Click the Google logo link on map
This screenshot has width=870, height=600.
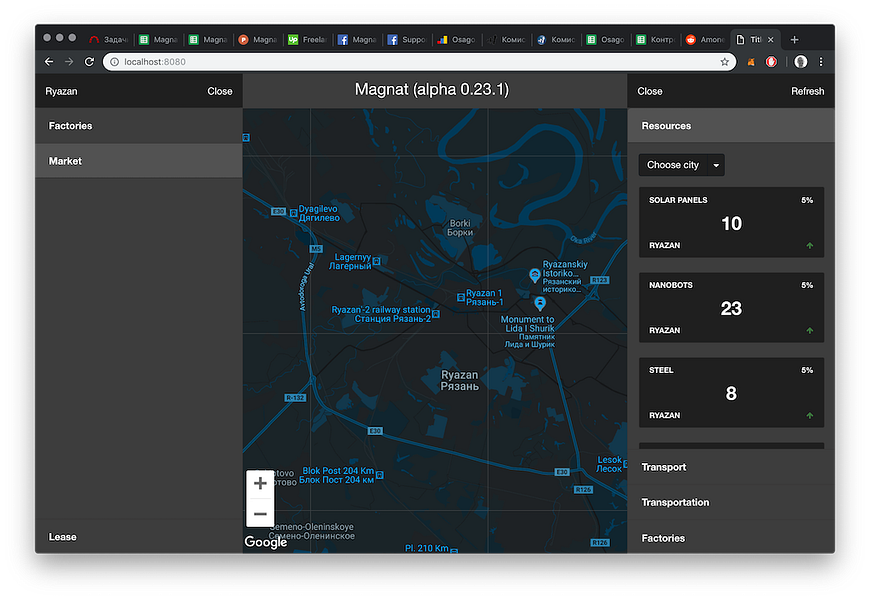click(265, 542)
